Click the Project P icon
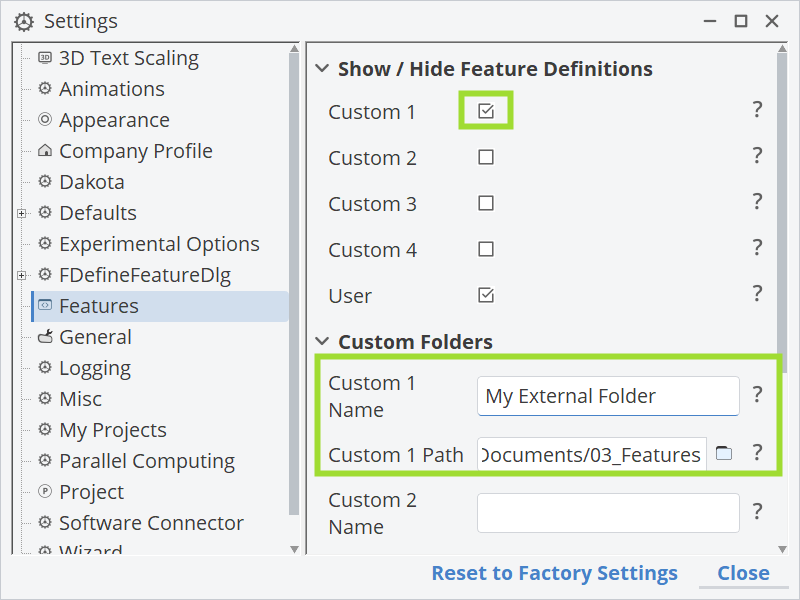The height and width of the screenshot is (600, 800). [x=45, y=491]
